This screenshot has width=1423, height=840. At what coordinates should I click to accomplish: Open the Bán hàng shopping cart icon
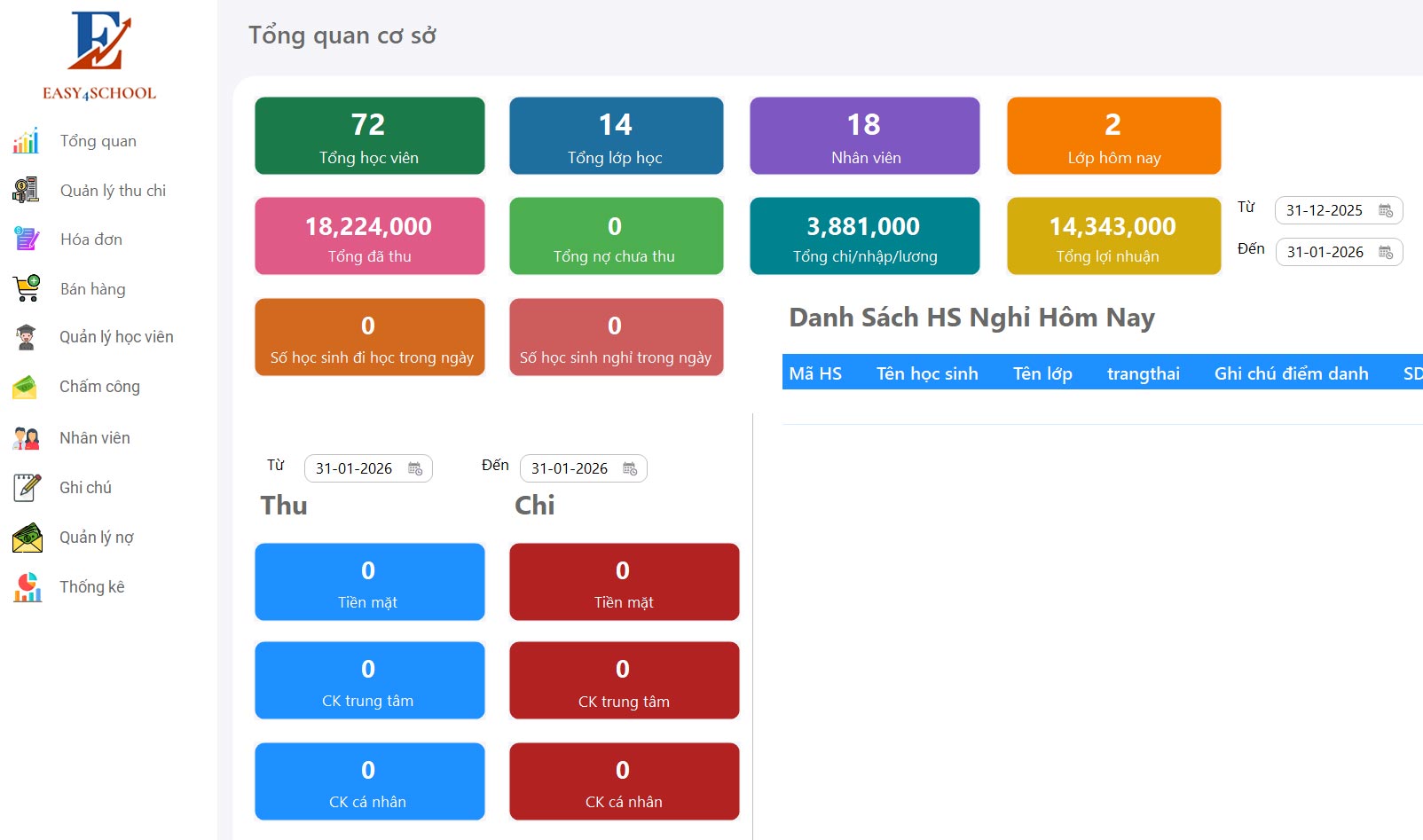(27, 288)
